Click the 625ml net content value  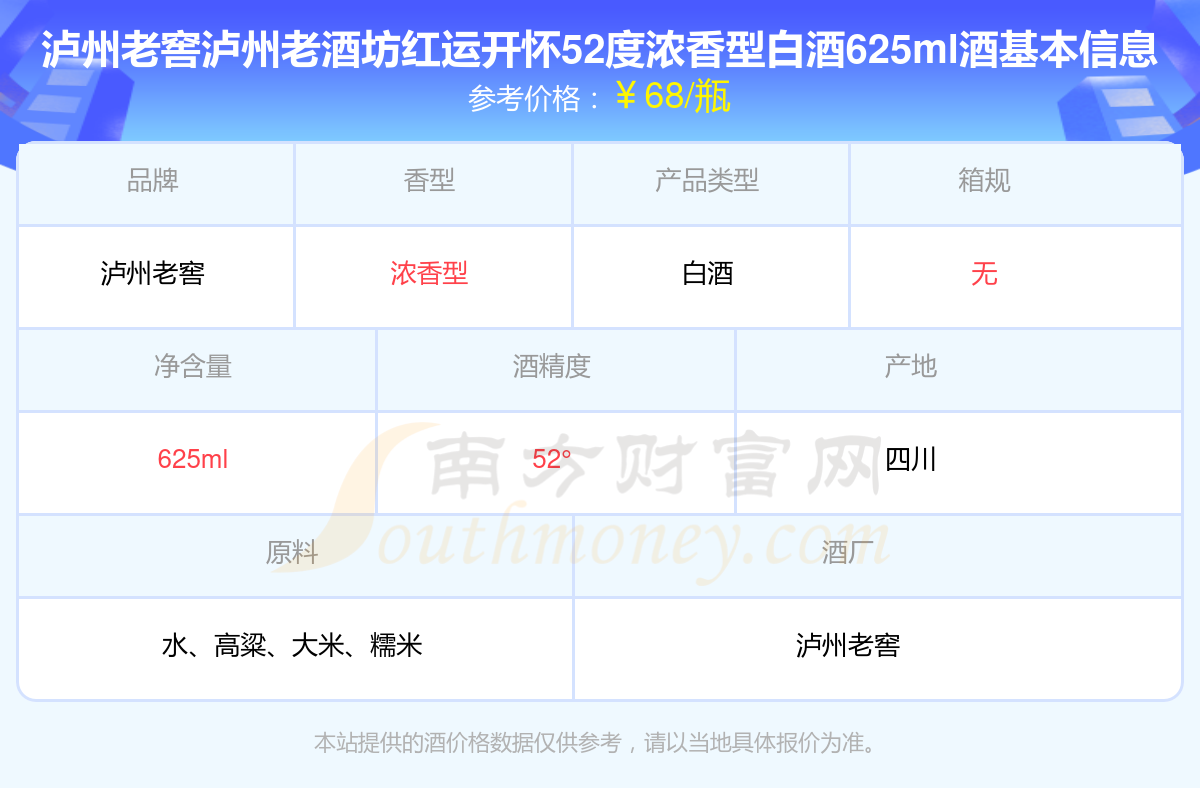pyautogui.click(x=193, y=460)
